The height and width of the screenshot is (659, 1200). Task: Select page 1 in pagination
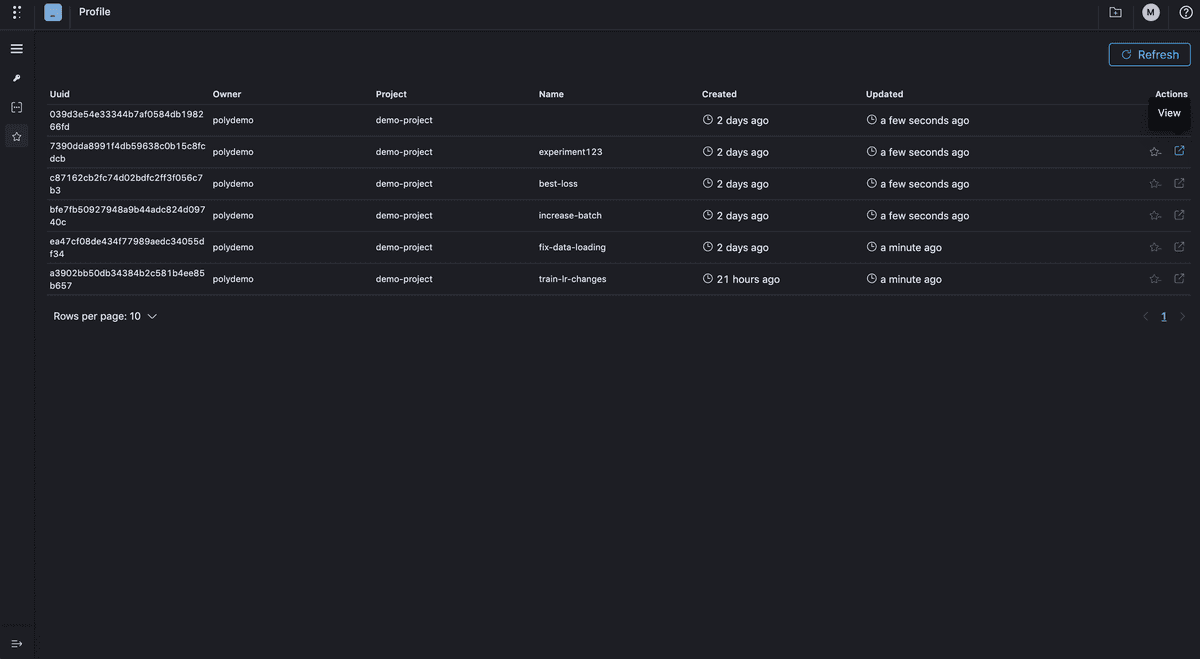(x=1164, y=316)
